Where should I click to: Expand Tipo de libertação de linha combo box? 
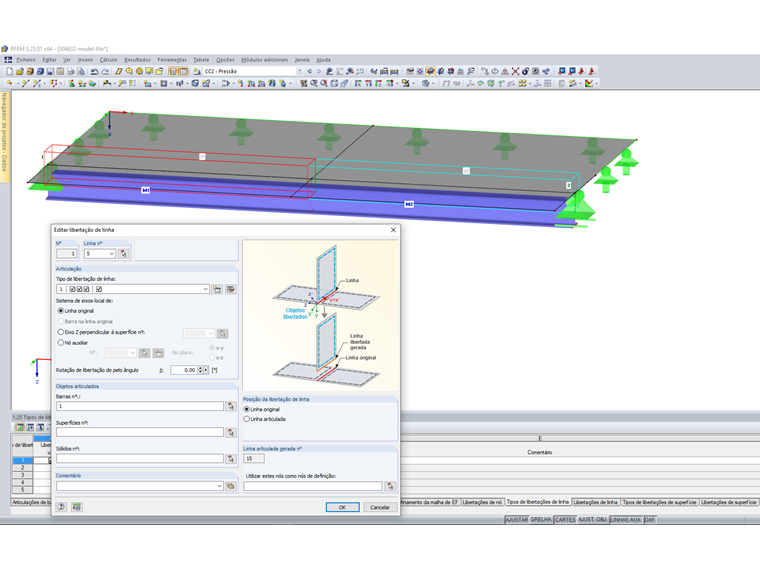(x=206, y=289)
